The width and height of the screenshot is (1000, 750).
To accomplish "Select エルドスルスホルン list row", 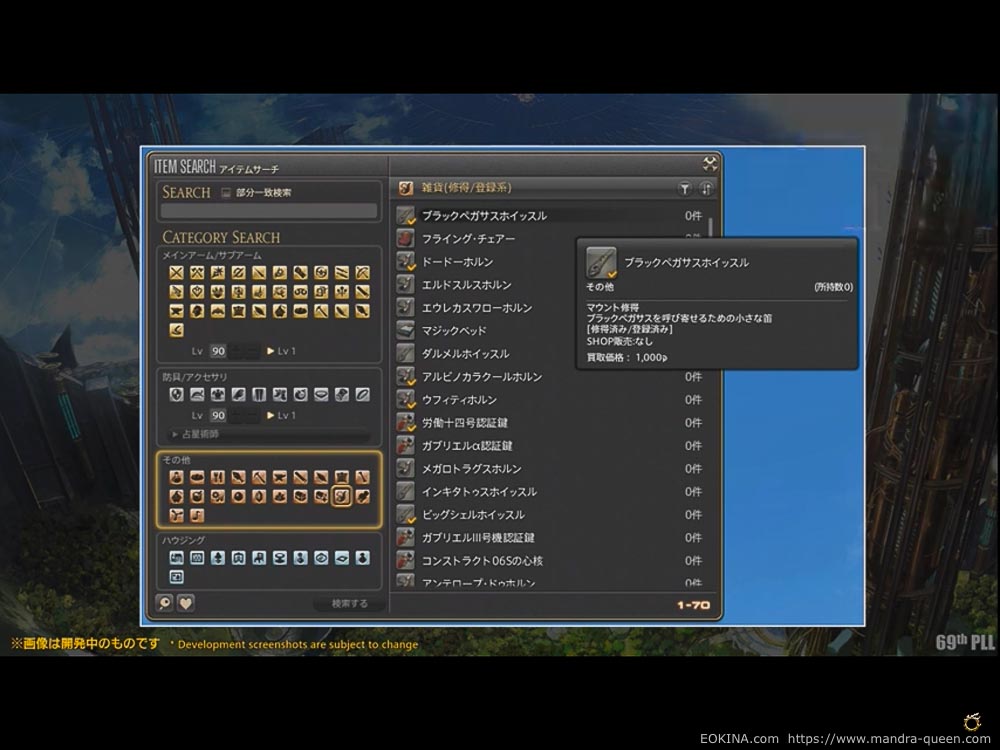I will (x=550, y=285).
